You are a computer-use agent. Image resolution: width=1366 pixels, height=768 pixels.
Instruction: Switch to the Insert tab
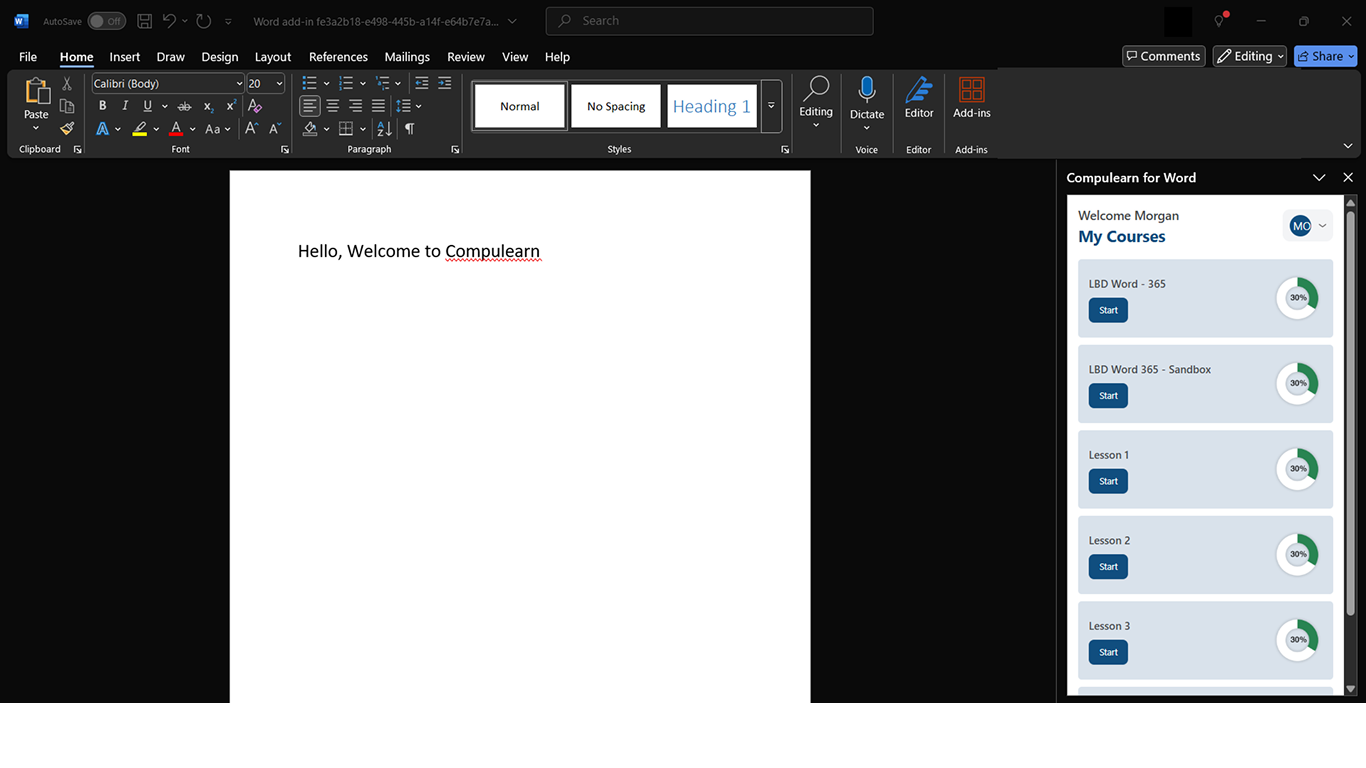(125, 57)
